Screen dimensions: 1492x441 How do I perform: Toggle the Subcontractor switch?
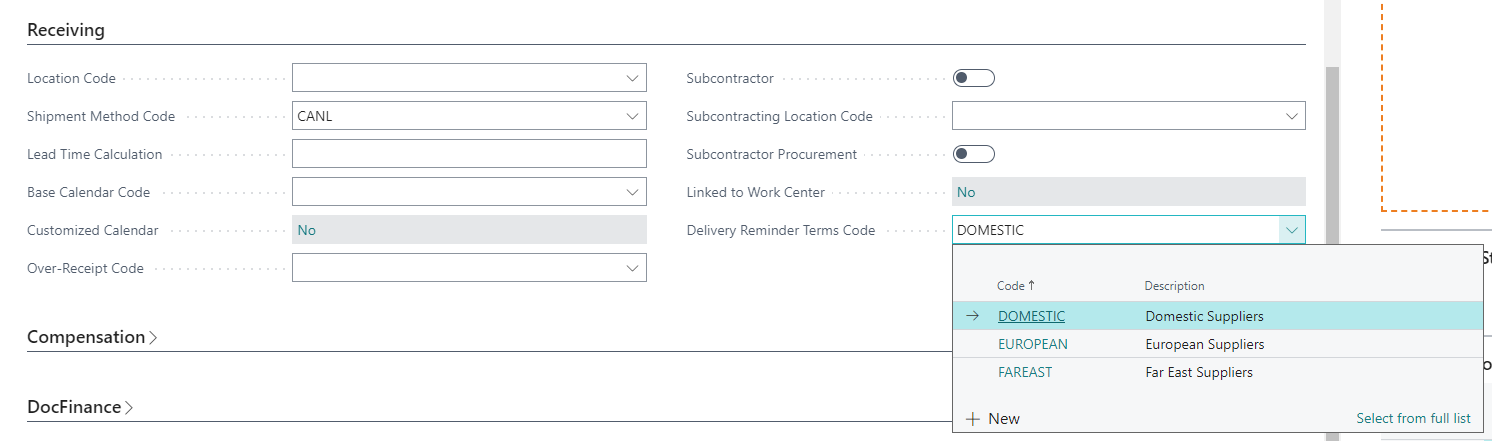973,78
